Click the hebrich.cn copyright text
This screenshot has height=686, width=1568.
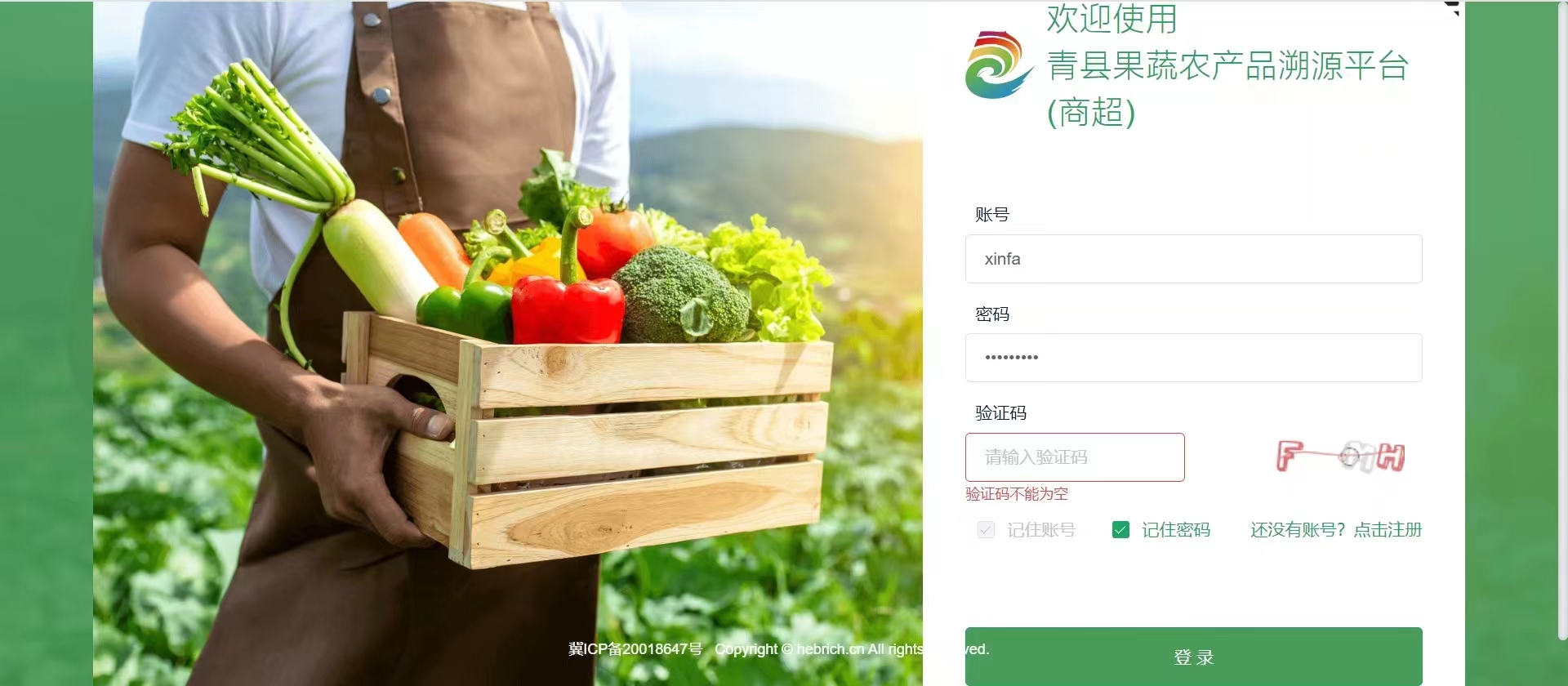(852, 649)
